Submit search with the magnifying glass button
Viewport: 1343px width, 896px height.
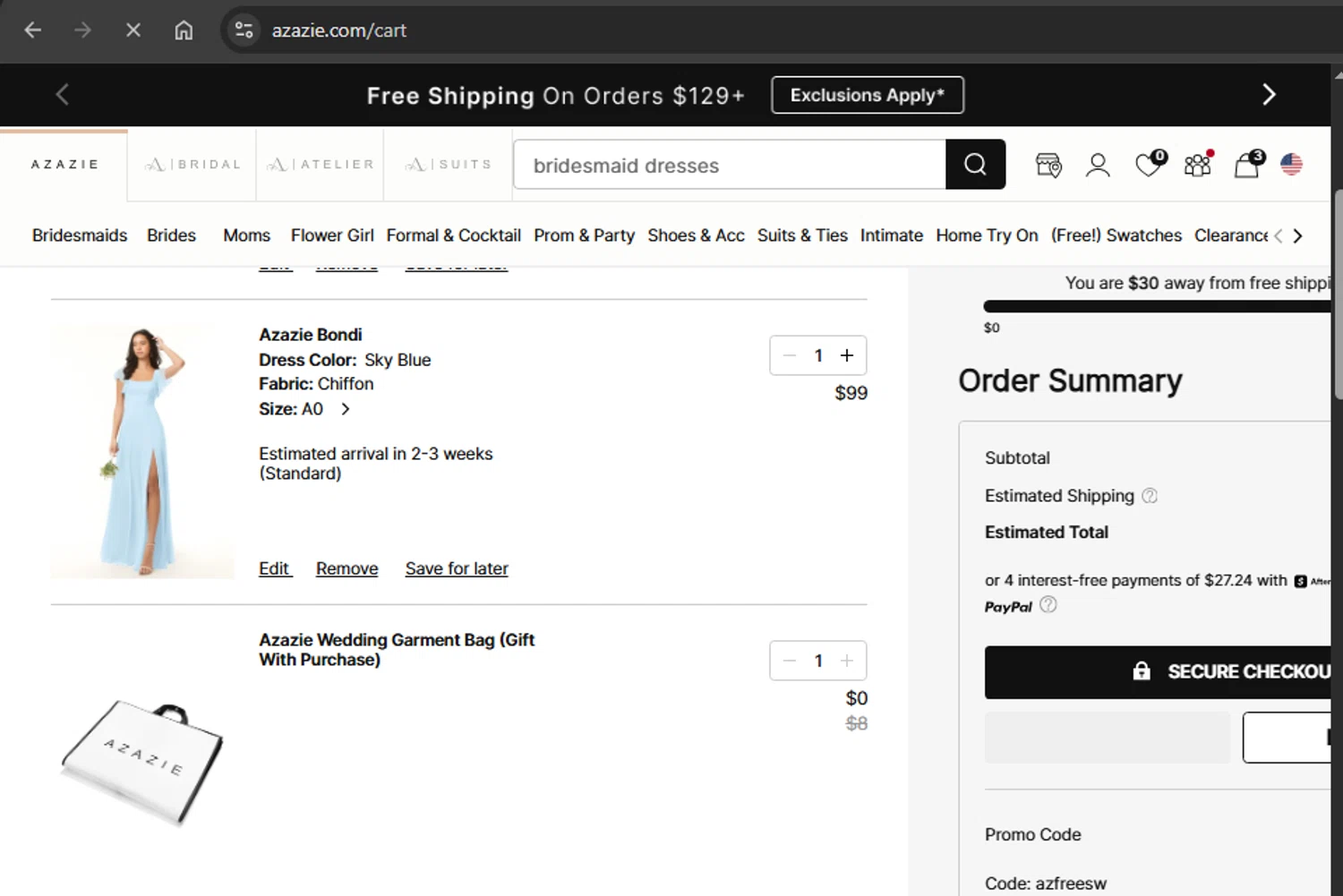[x=975, y=165]
